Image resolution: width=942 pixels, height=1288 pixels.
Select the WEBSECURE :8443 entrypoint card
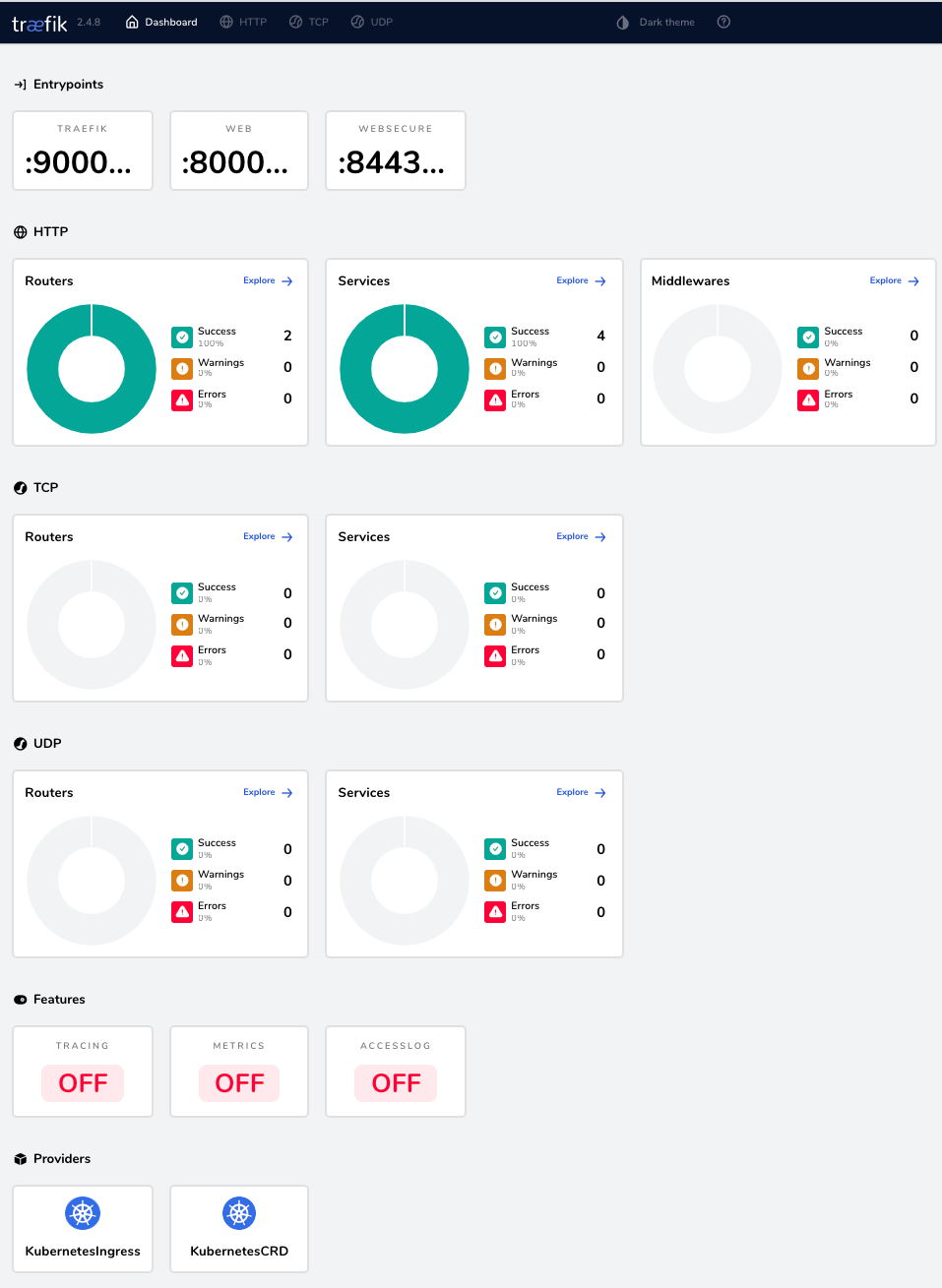point(395,151)
